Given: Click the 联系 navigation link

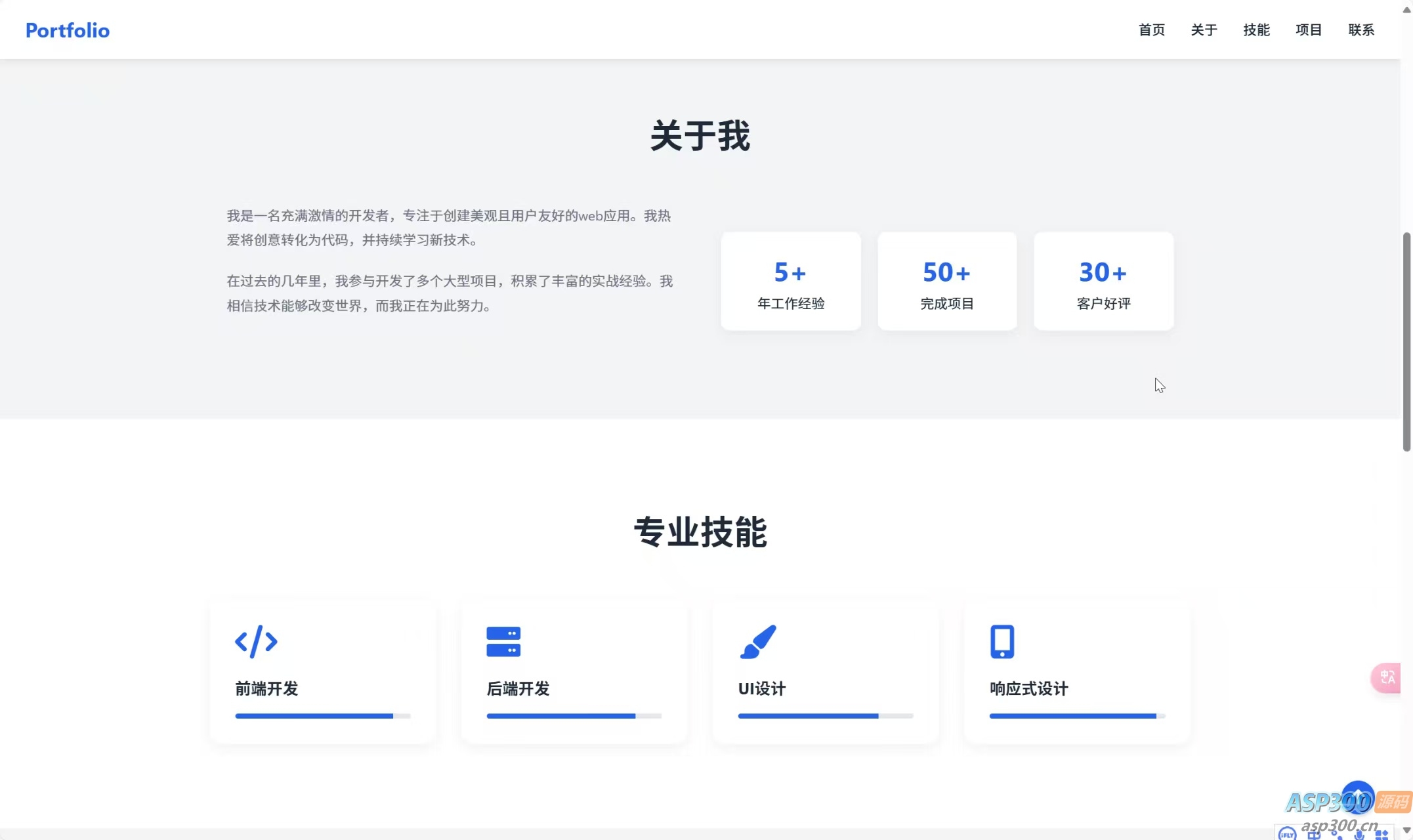Looking at the screenshot, I should click(1360, 30).
